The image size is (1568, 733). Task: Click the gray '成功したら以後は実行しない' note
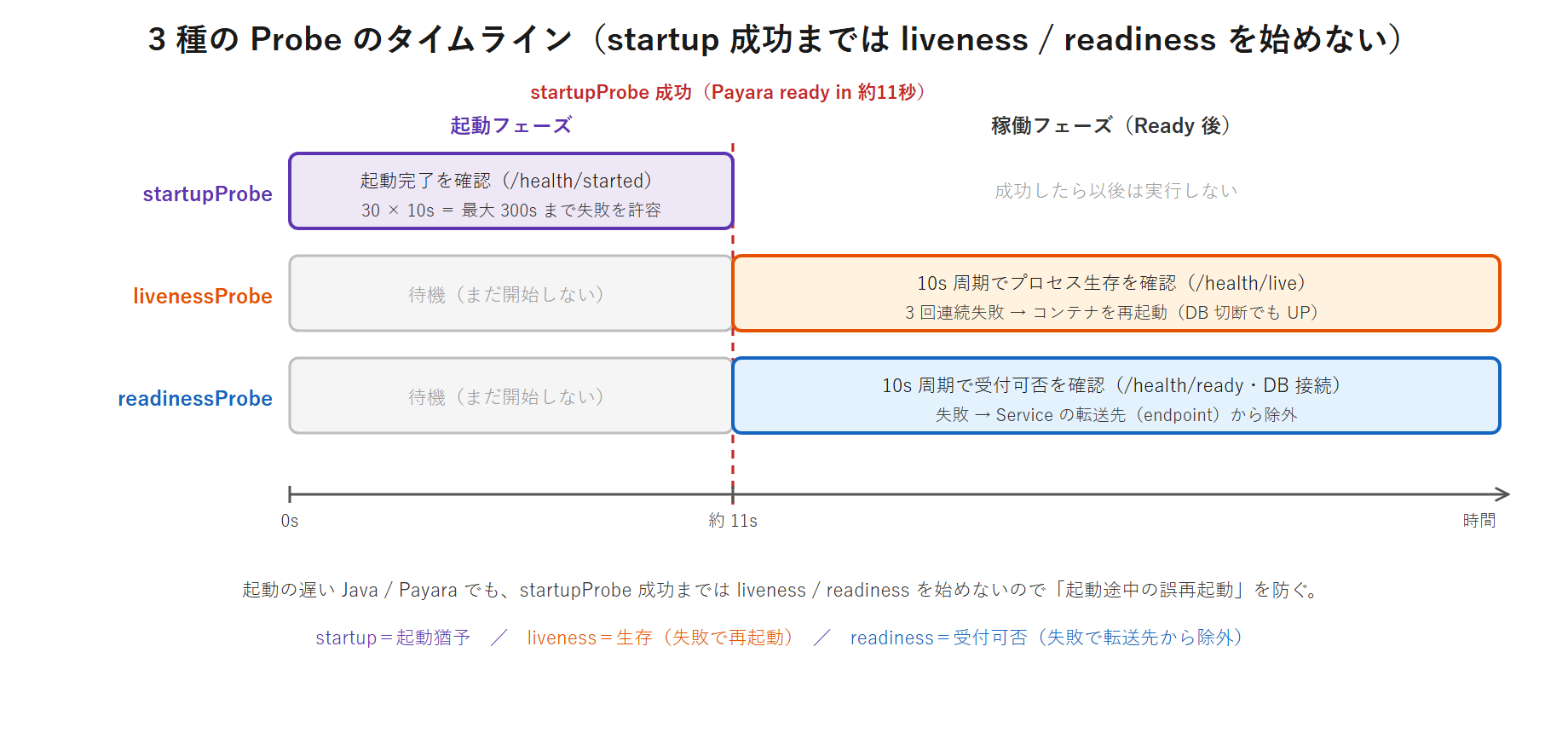[x=1116, y=191]
